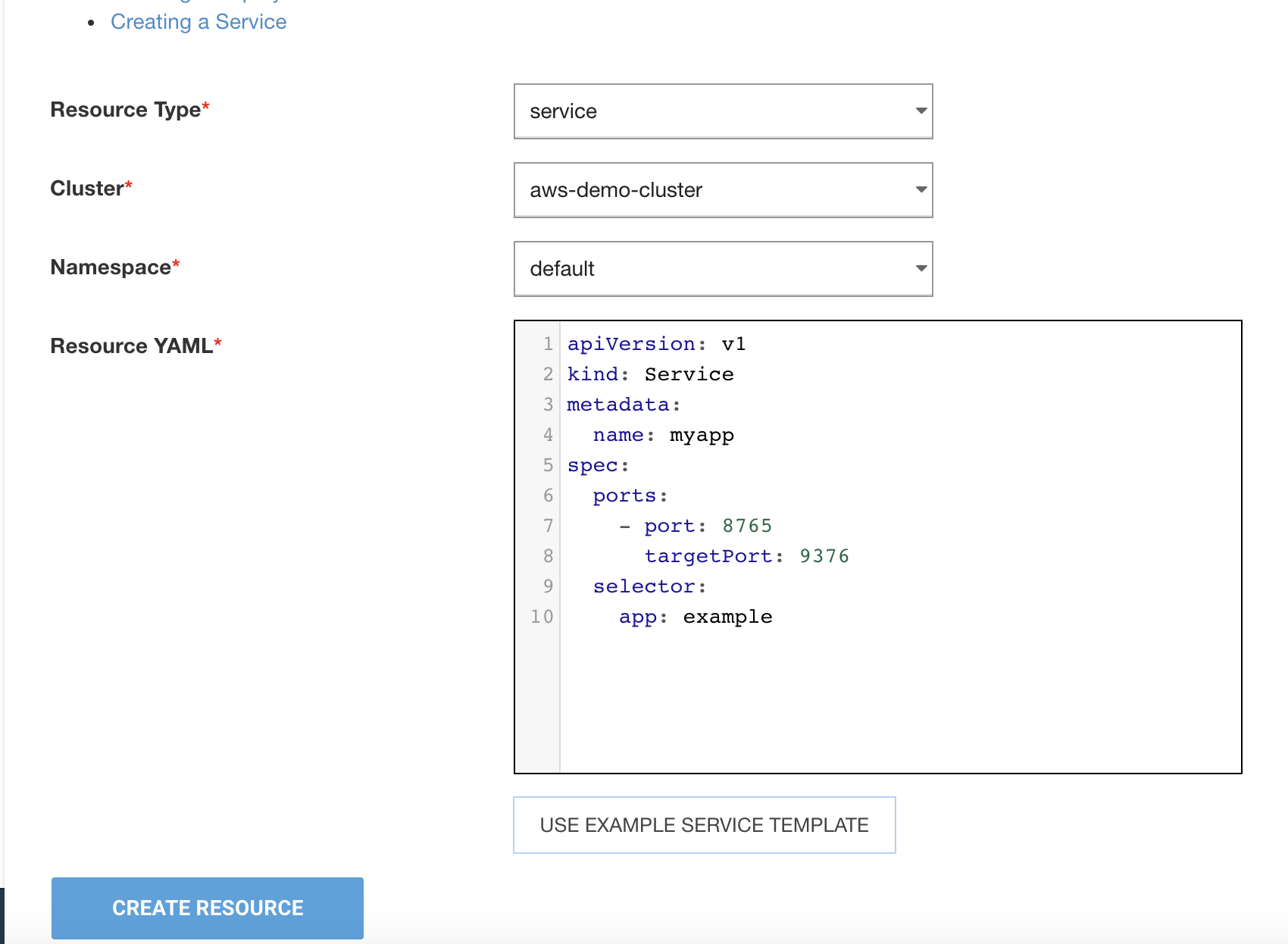Image resolution: width=1288 pixels, height=944 pixels.
Task: Click the Resource YAML label
Action: pos(136,345)
